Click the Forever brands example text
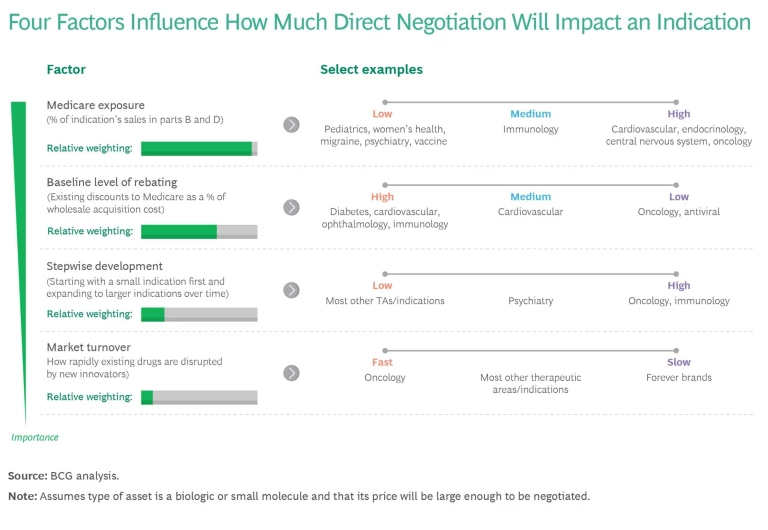This screenshot has width=768, height=530. tap(679, 378)
